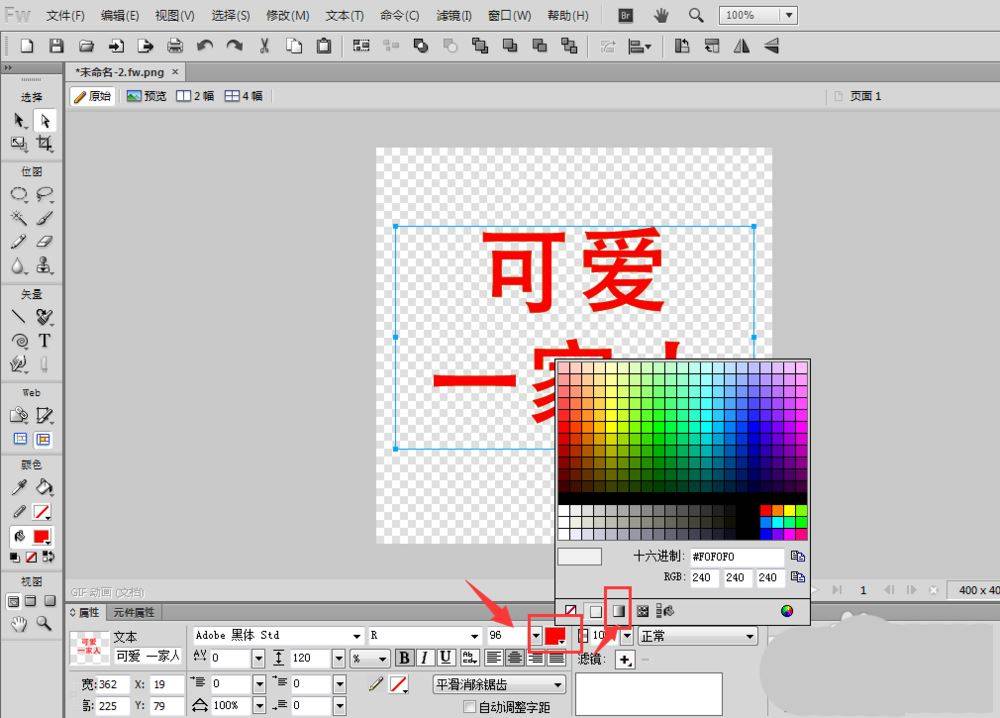The width and height of the screenshot is (1000, 718).
Task: Open the 正常 blend mode dropdown
Action: 749,636
